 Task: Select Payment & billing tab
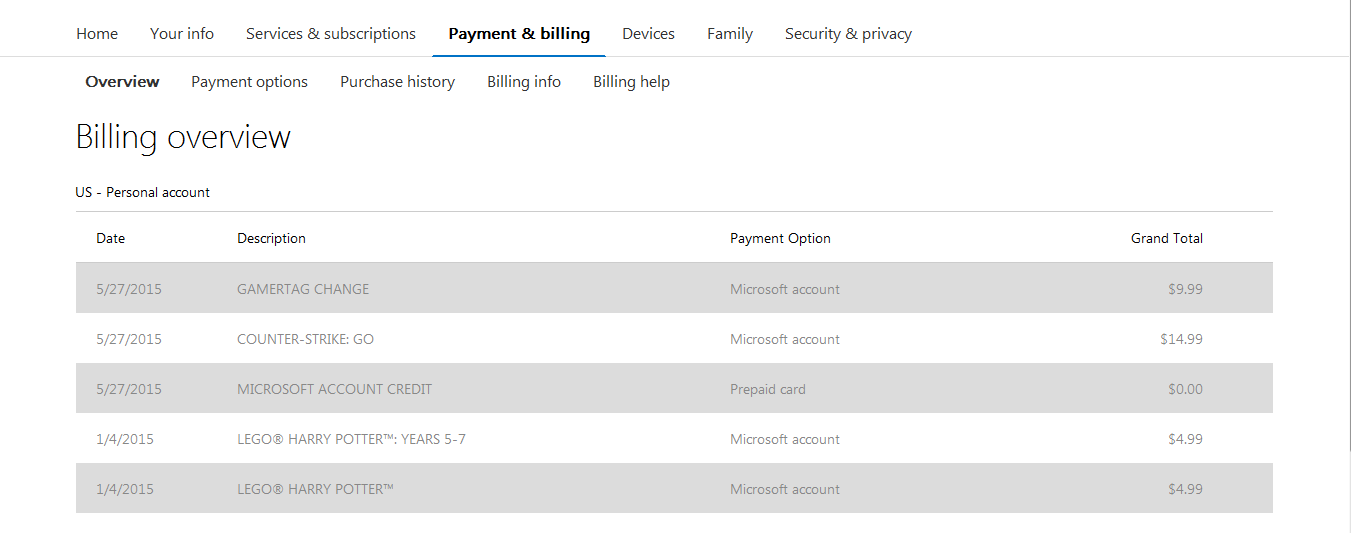(519, 34)
